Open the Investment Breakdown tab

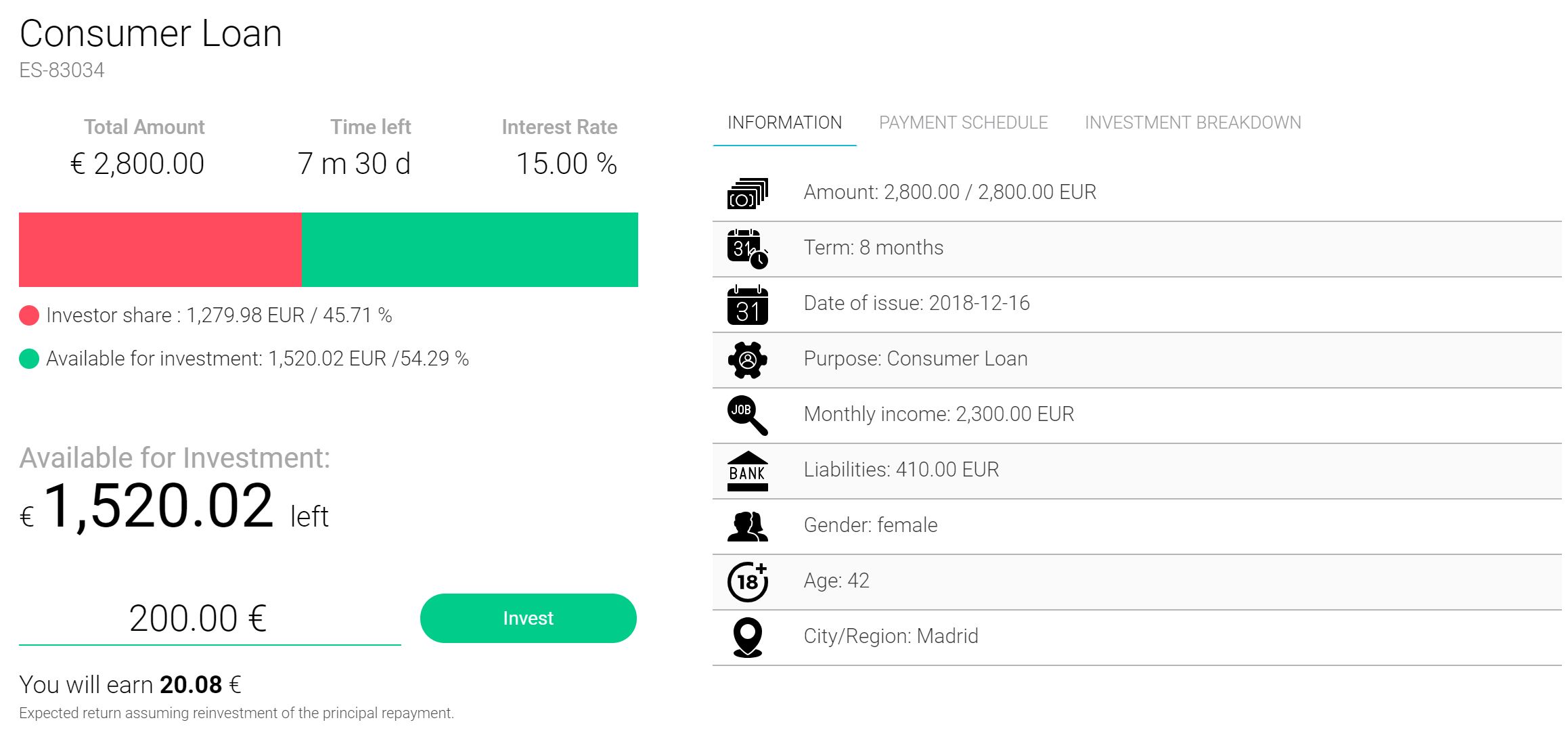[x=1192, y=123]
